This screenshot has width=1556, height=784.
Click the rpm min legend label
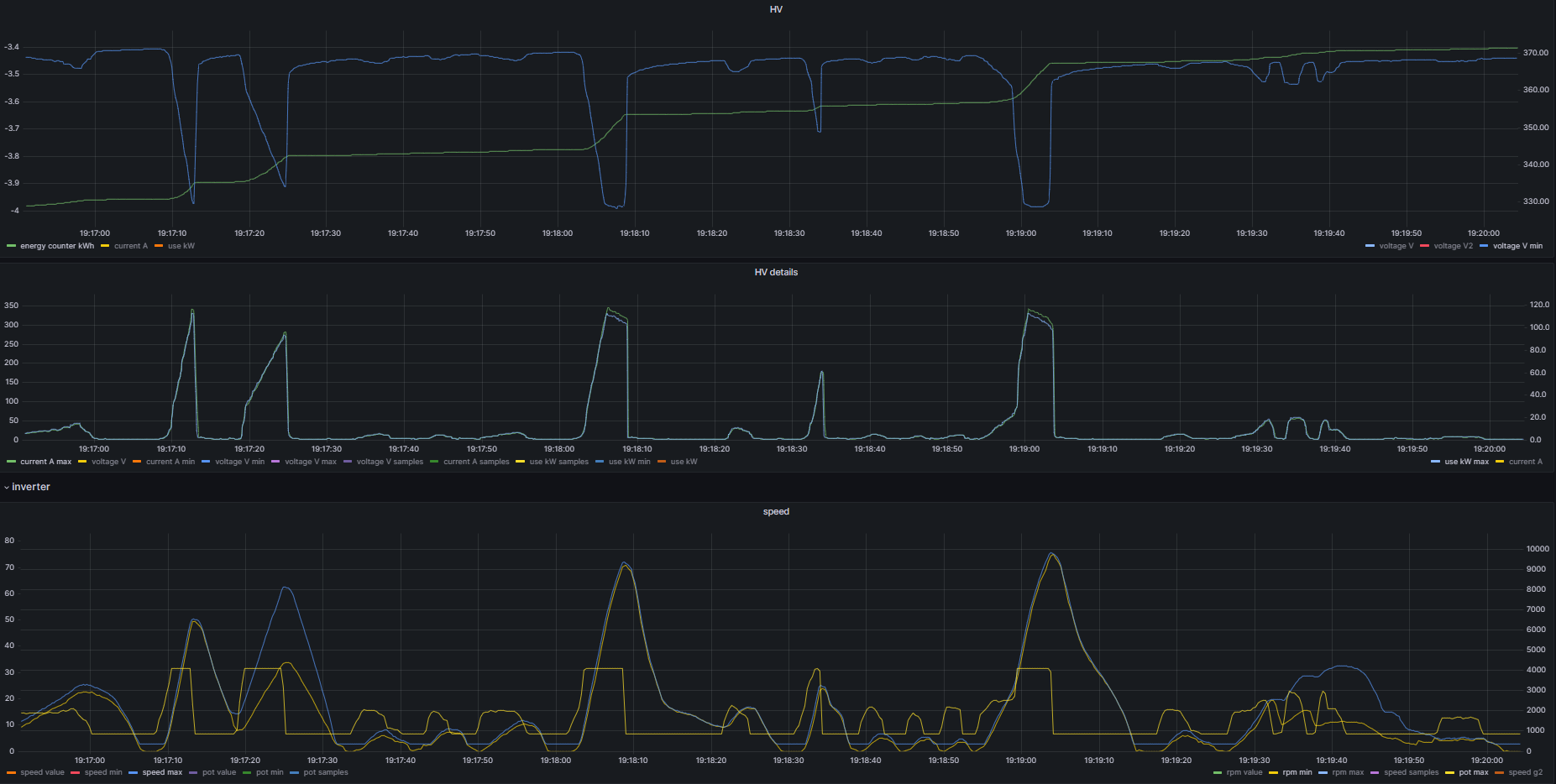point(1297,772)
